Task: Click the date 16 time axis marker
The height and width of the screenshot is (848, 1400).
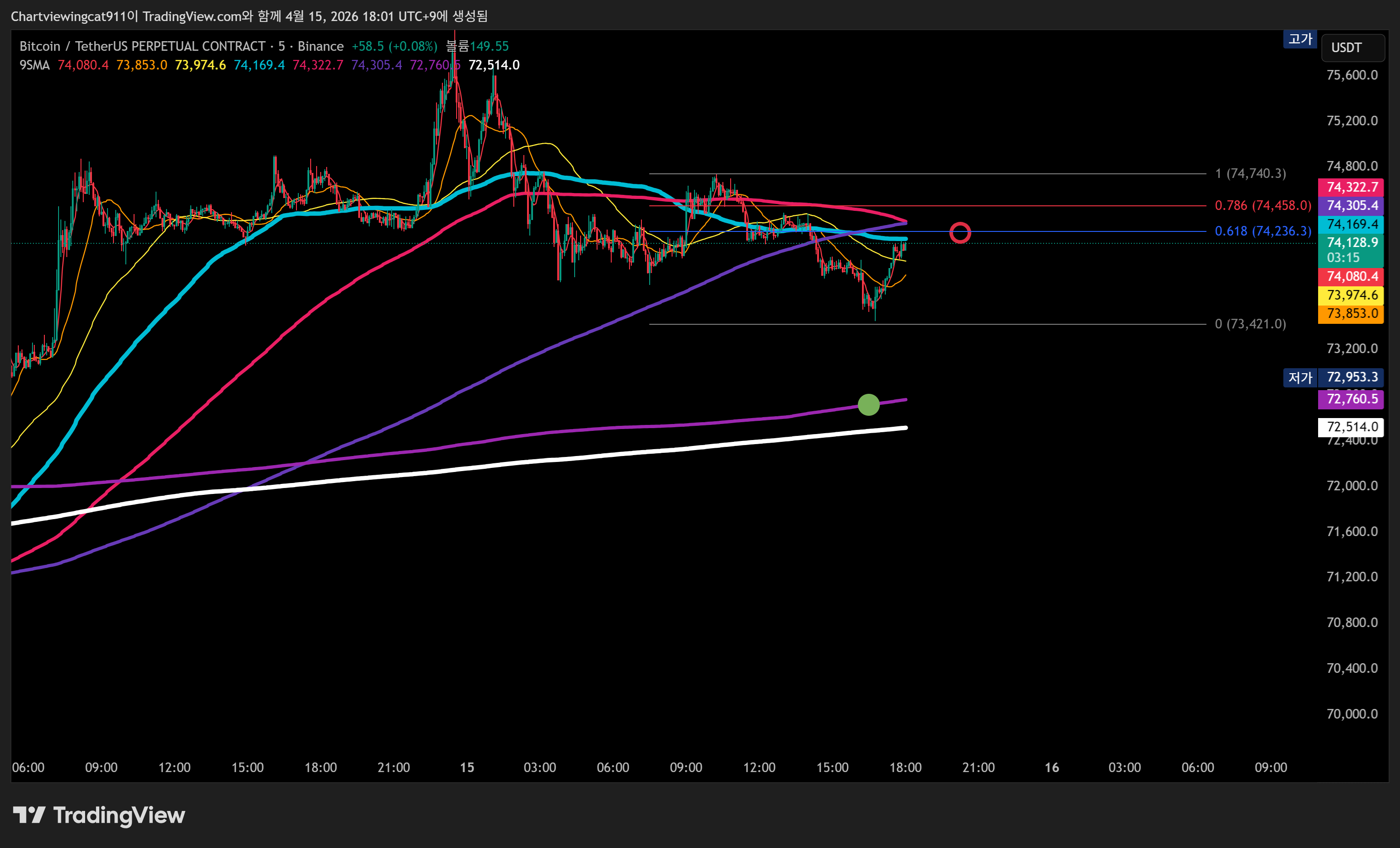Action: 1052,767
